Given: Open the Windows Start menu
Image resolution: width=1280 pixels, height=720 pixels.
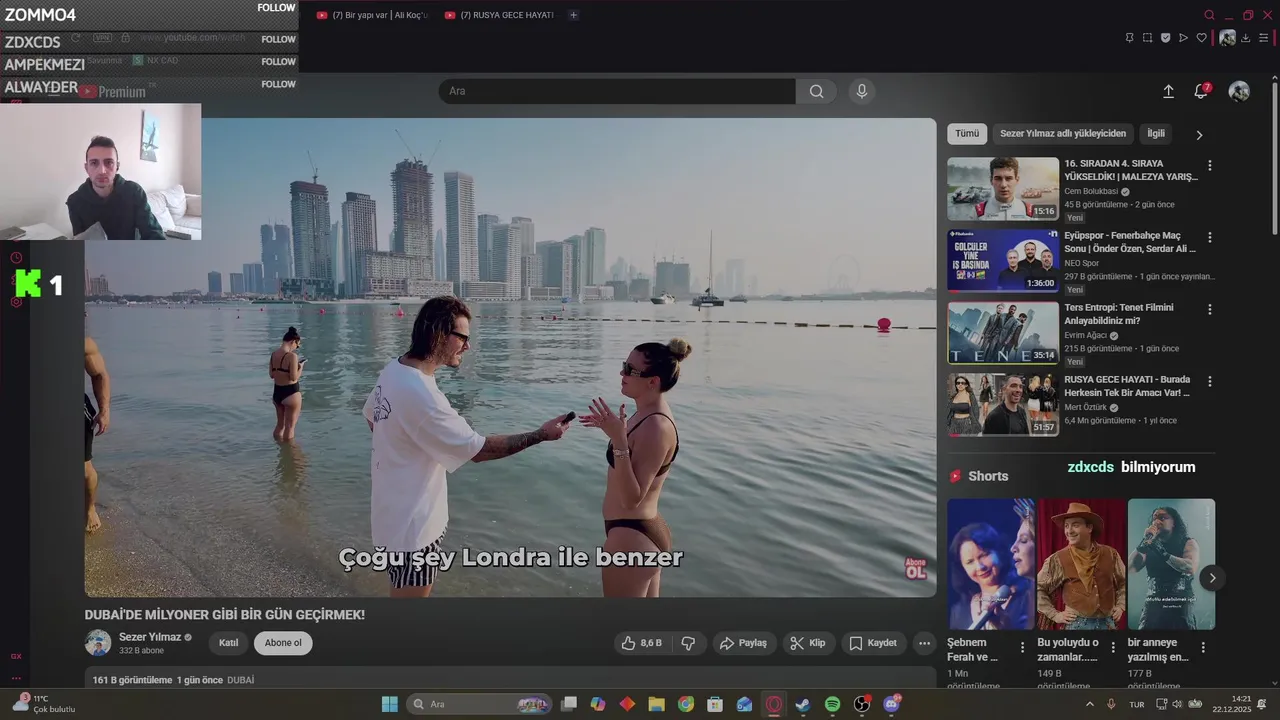Looking at the screenshot, I should [389, 704].
